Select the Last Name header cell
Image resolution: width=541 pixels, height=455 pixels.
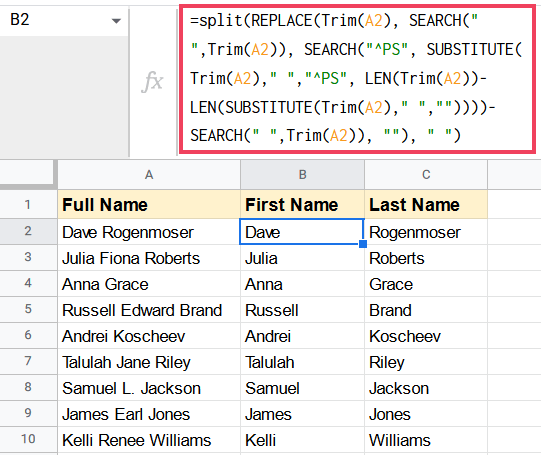[x=426, y=205]
